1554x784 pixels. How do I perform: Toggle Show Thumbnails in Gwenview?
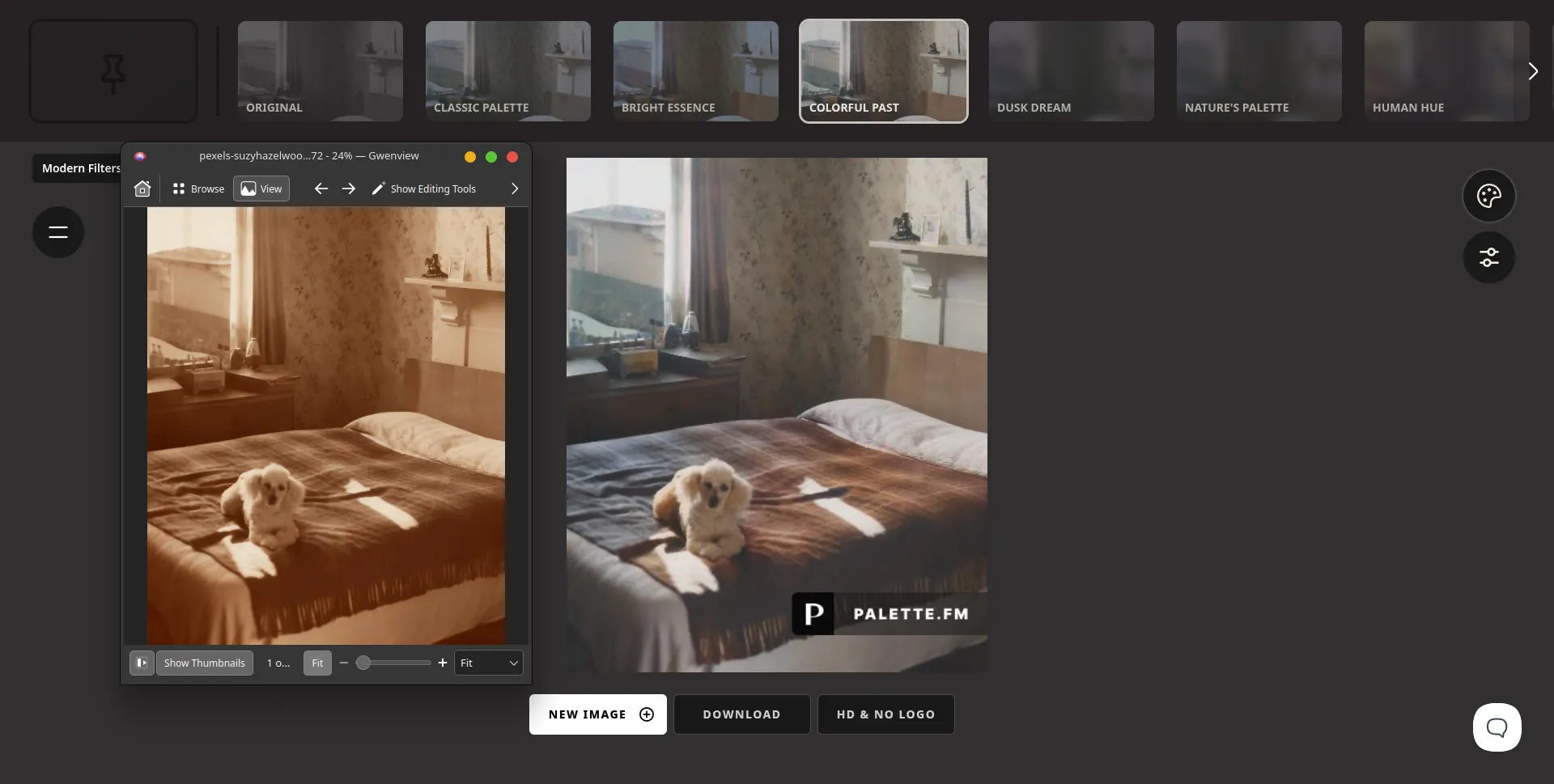click(x=204, y=663)
